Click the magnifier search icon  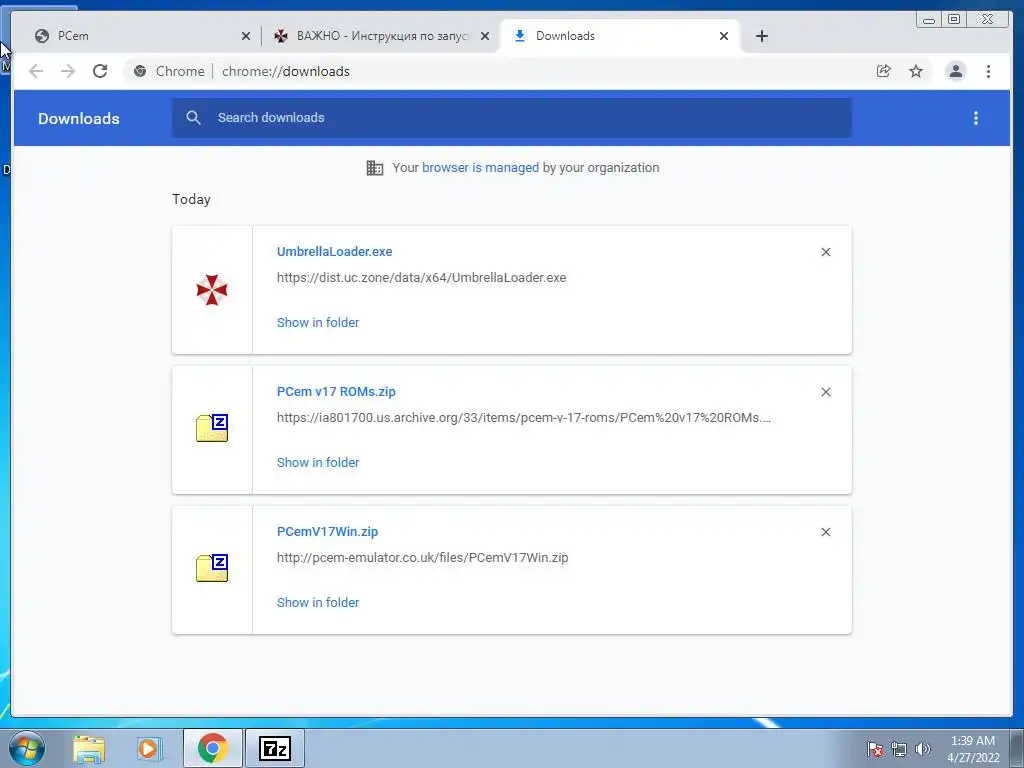(x=193, y=118)
